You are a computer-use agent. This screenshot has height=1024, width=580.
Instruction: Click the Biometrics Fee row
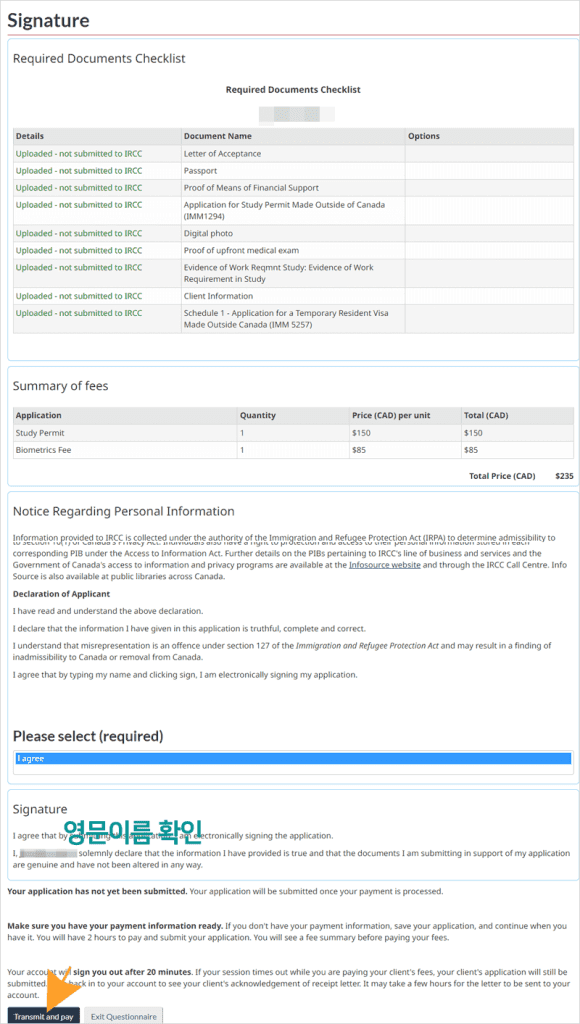[293, 449]
